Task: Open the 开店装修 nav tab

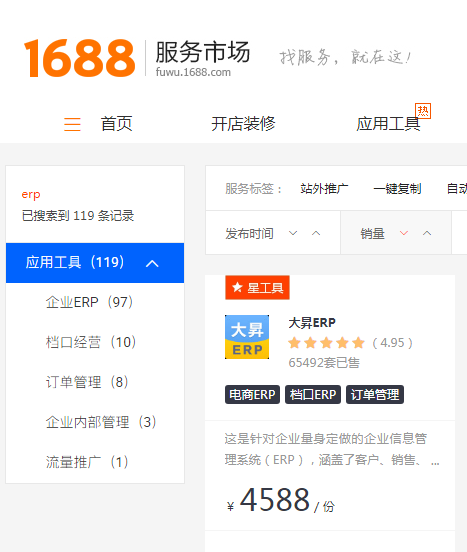Action: tap(243, 124)
